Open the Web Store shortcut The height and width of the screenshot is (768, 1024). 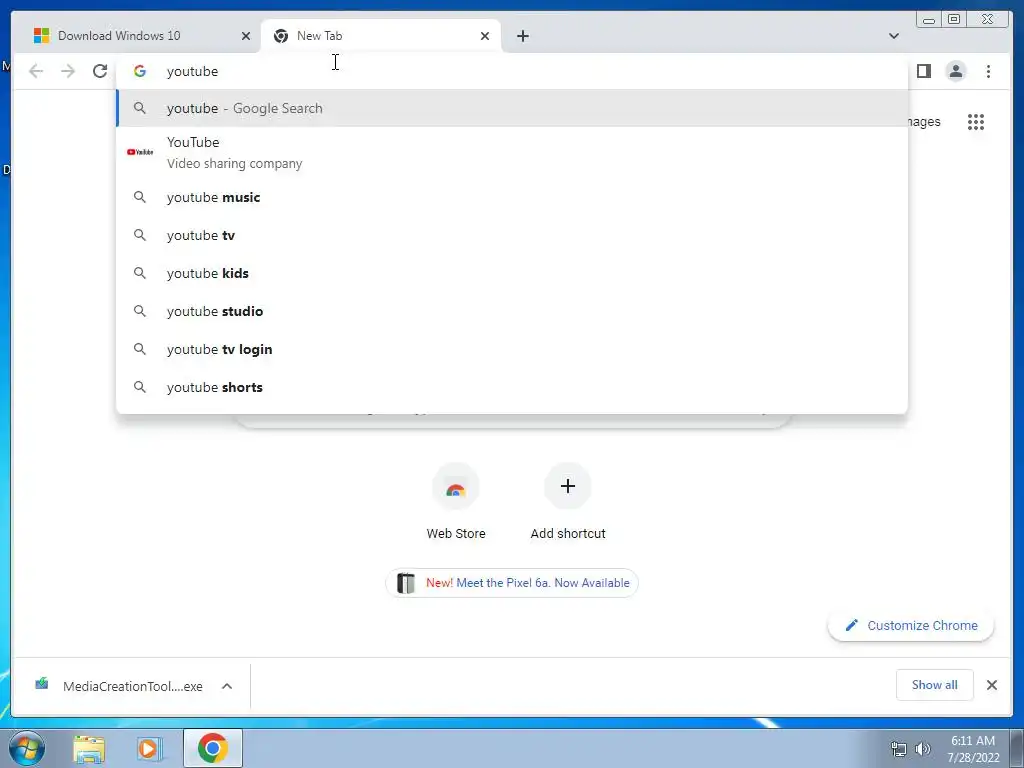(x=456, y=502)
